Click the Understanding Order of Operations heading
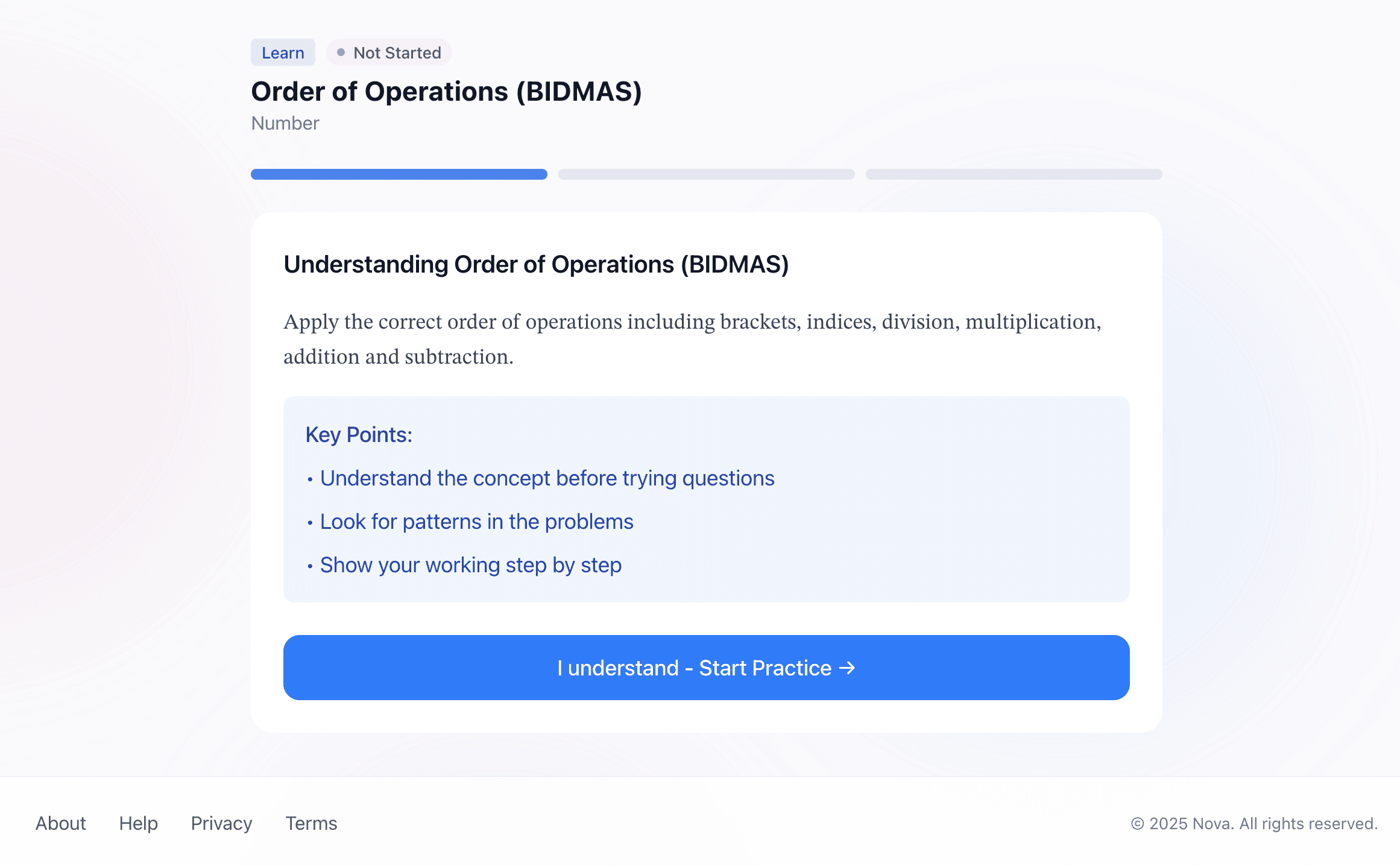Image resolution: width=1400 pixels, height=866 pixels. click(536, 264)
